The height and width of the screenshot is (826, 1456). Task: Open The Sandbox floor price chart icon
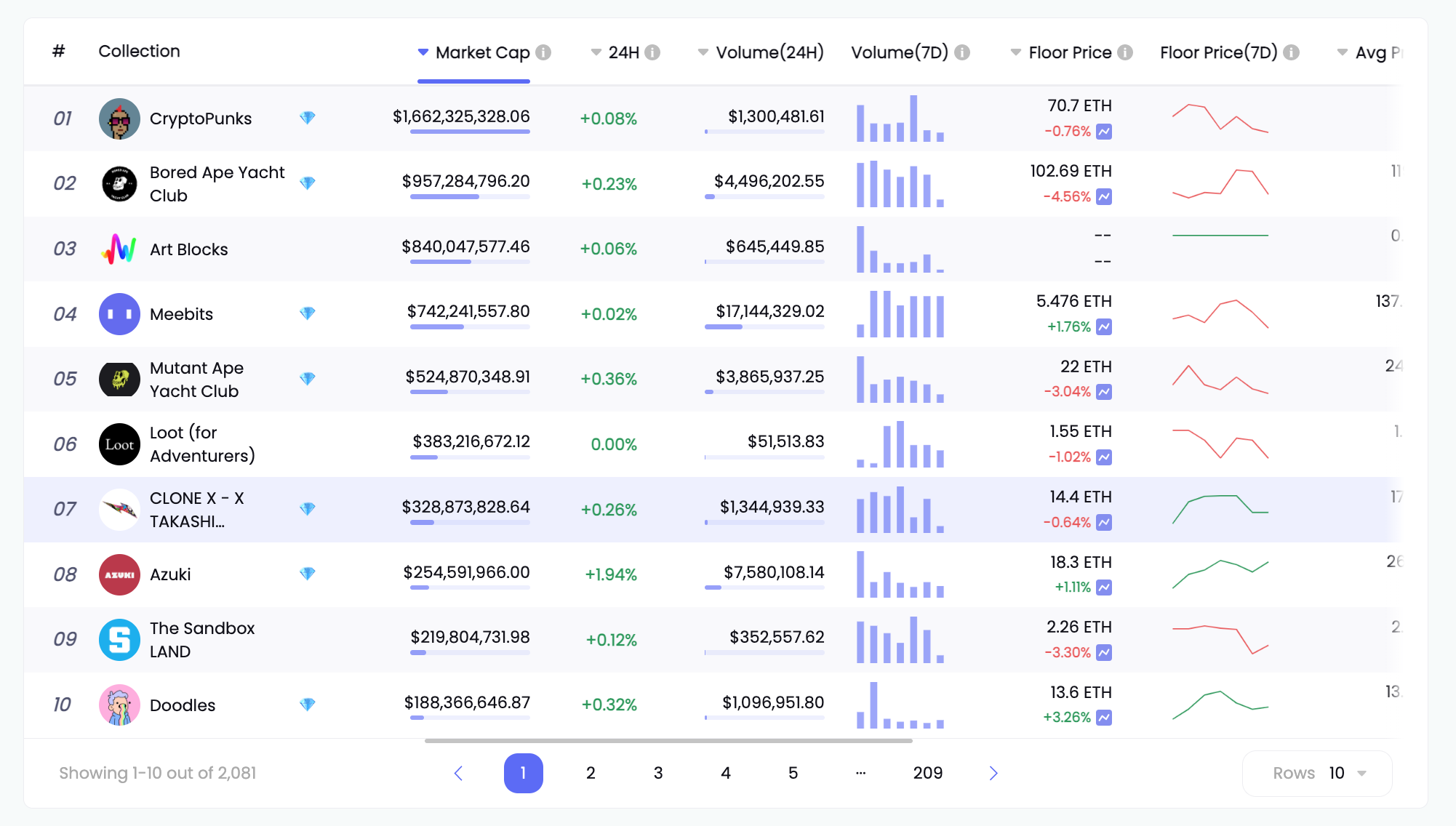click(x=1104, y=652)
